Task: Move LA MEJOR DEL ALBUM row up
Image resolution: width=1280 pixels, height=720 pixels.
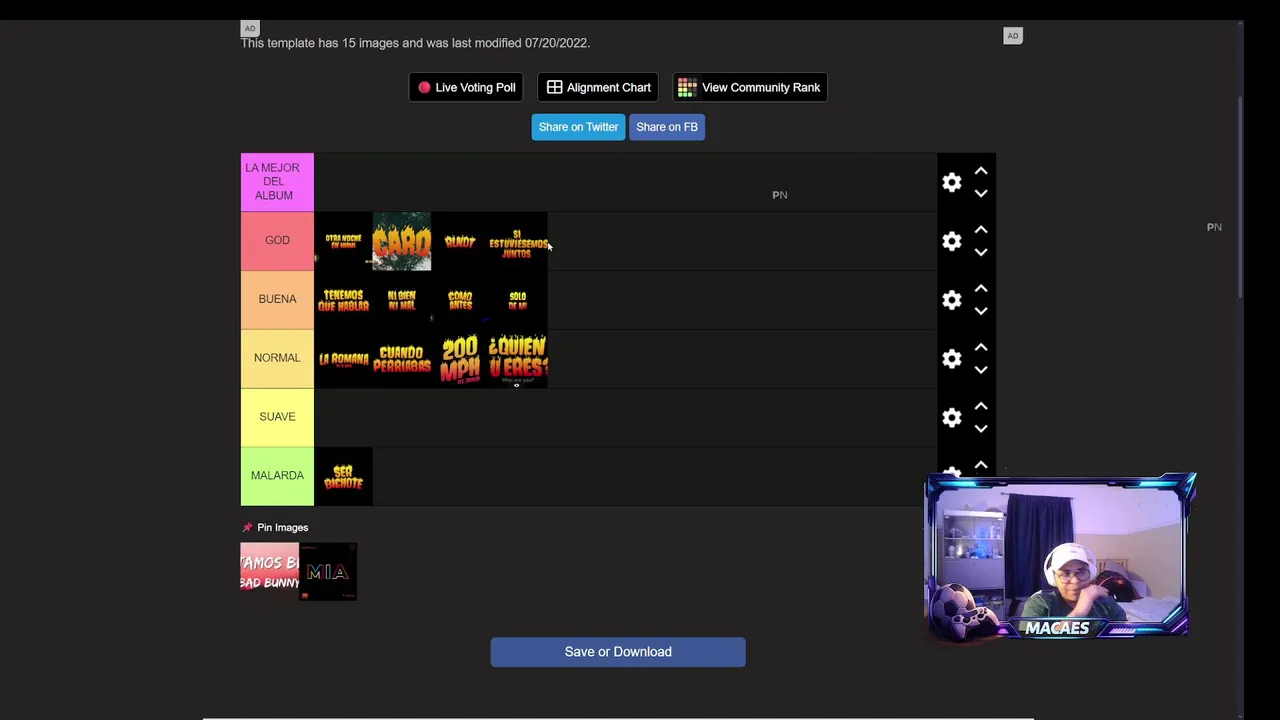Action: 981,171
